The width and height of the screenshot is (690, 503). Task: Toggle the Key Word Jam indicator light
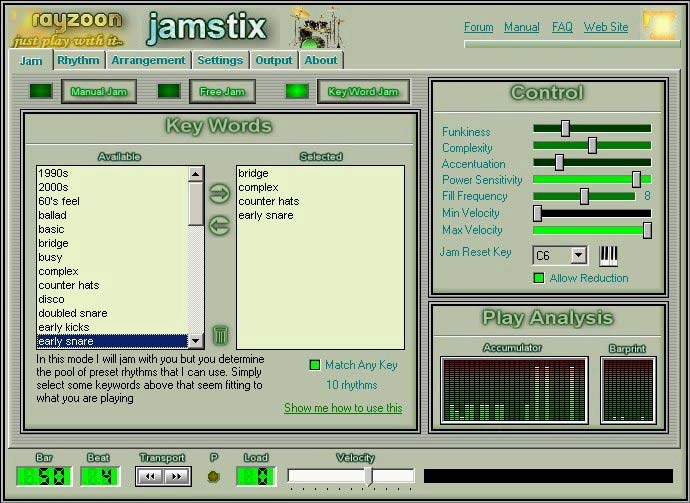[x=297, y=91]
